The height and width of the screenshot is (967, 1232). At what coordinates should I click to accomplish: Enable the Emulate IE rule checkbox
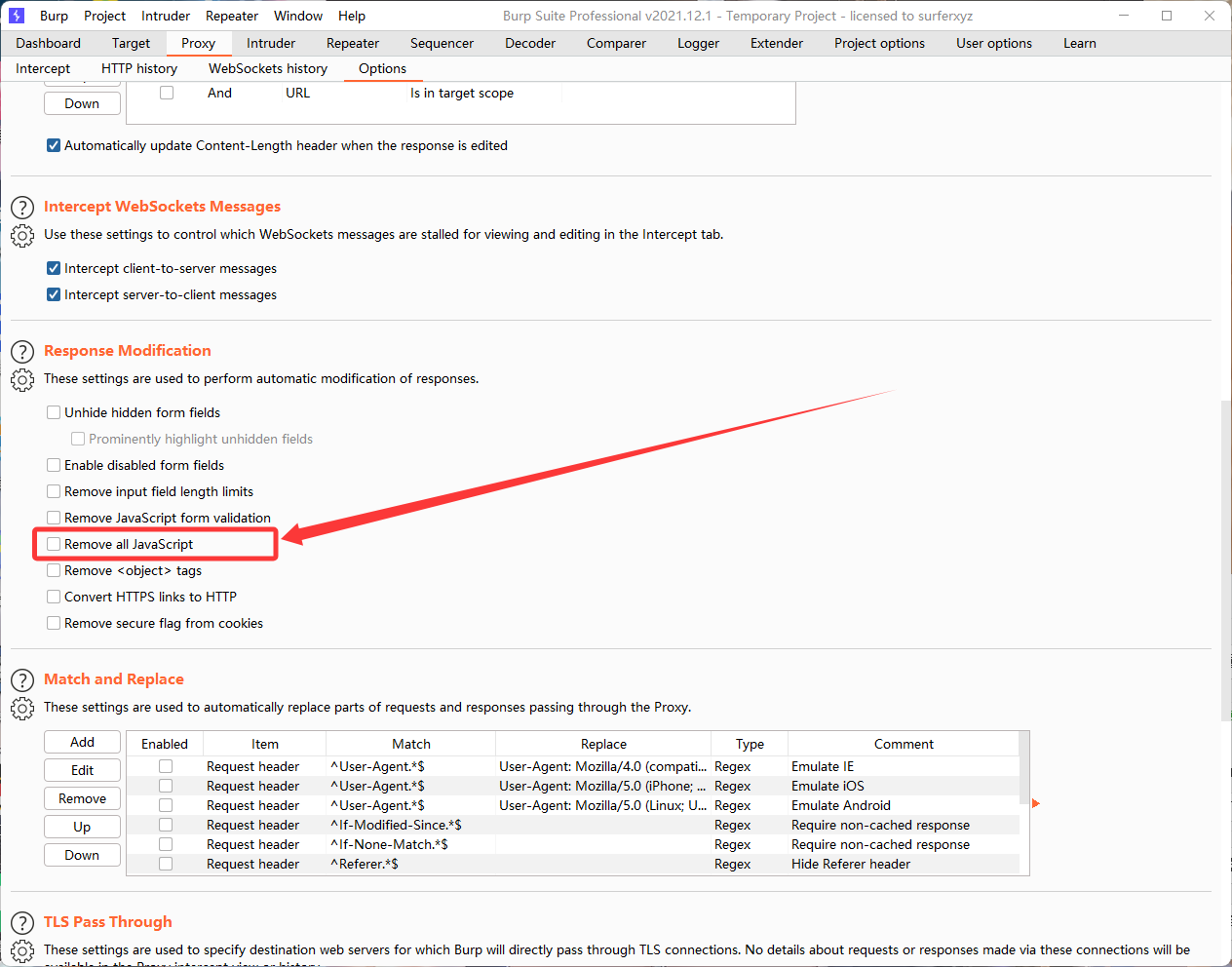click(x=166, y=766)
